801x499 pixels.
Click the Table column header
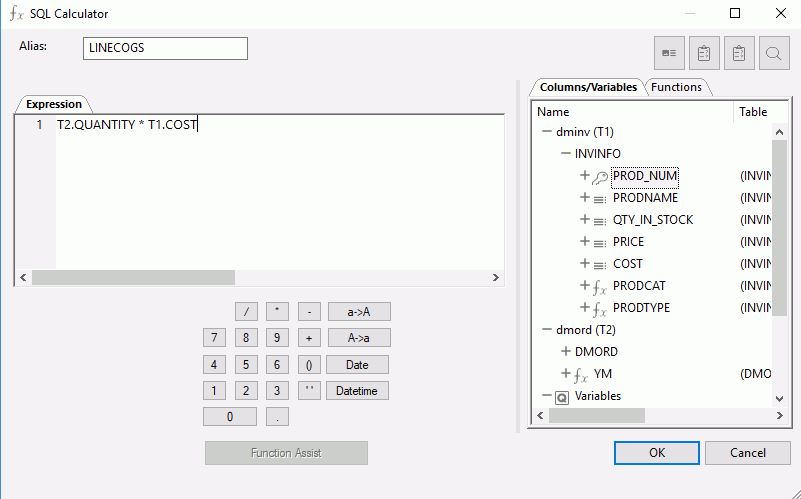[x=754, y=112]
